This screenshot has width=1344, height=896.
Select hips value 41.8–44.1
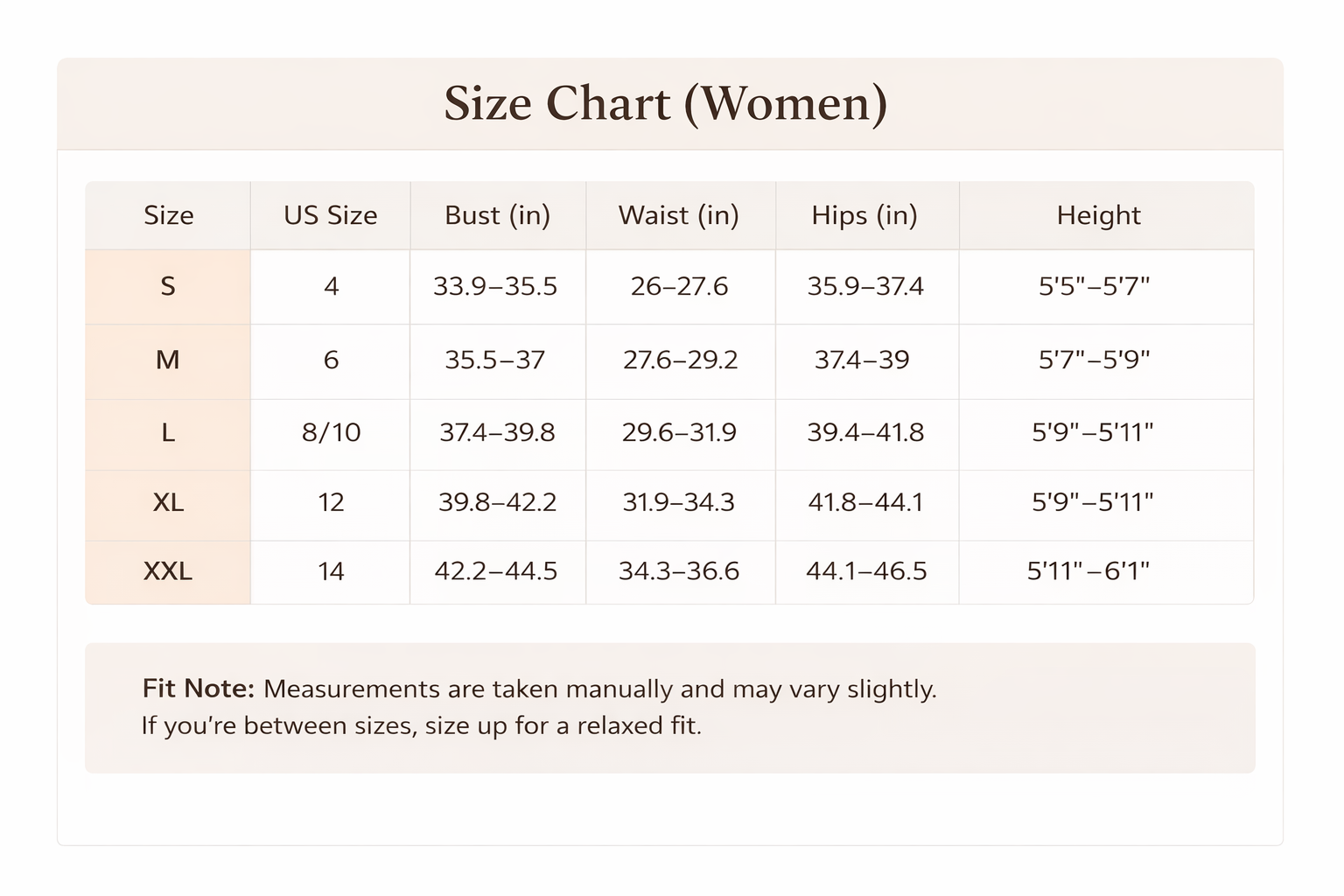click(x=865, y=502)
